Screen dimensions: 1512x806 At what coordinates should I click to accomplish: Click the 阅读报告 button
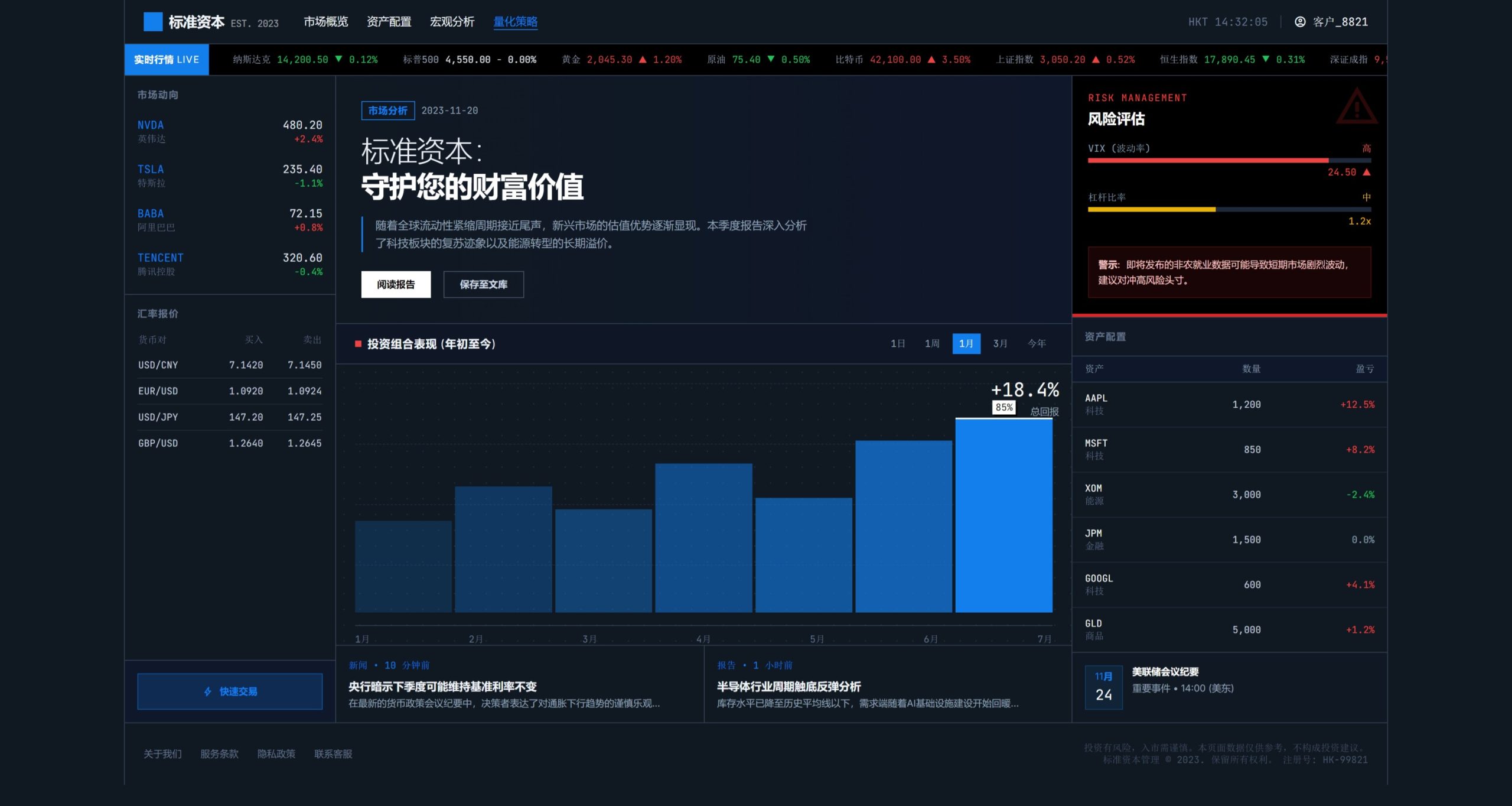pos(396,284)
